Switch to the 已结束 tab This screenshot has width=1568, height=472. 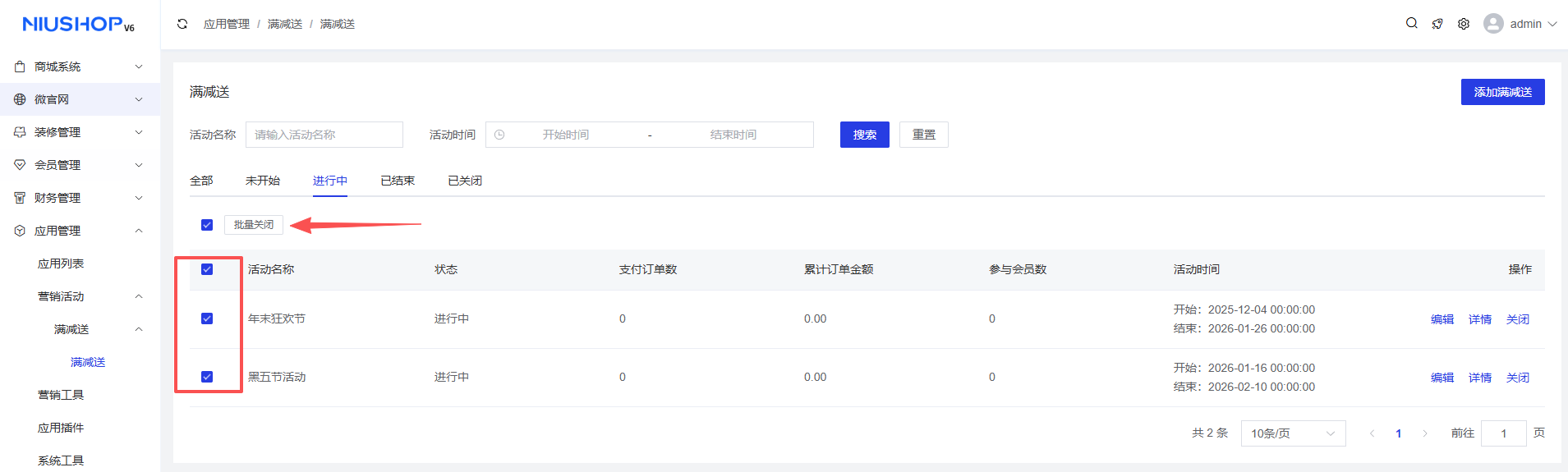[x=398, y=181]
